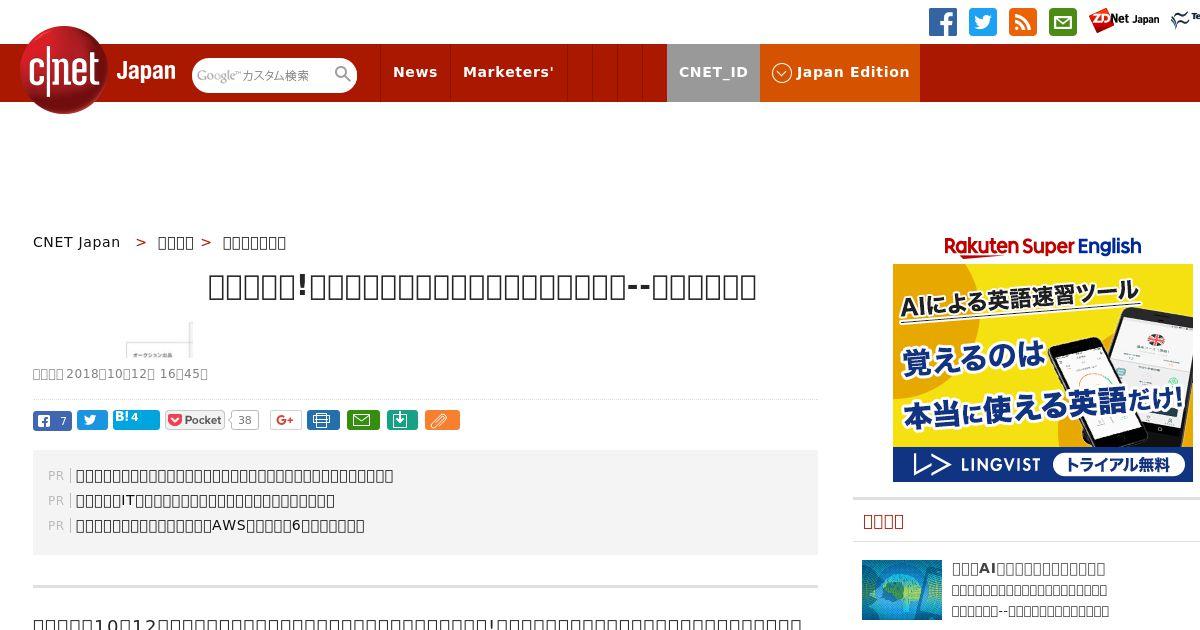Open the sidebar headline containing AI
The height and width of the screenshot is (630, 1200).
(1028, 568)
